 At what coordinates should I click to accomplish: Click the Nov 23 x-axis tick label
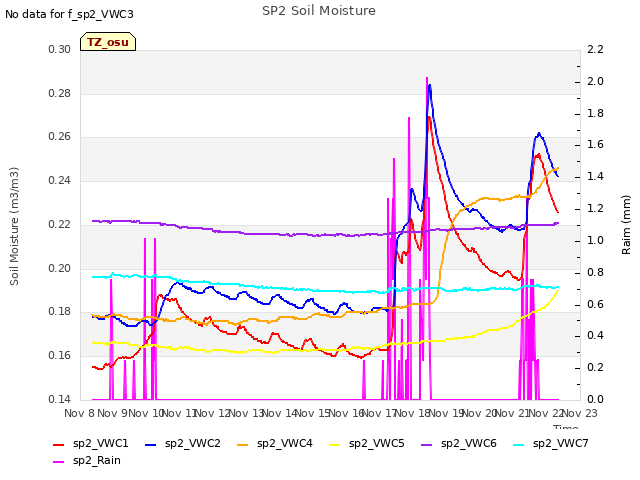coord(580,413)
